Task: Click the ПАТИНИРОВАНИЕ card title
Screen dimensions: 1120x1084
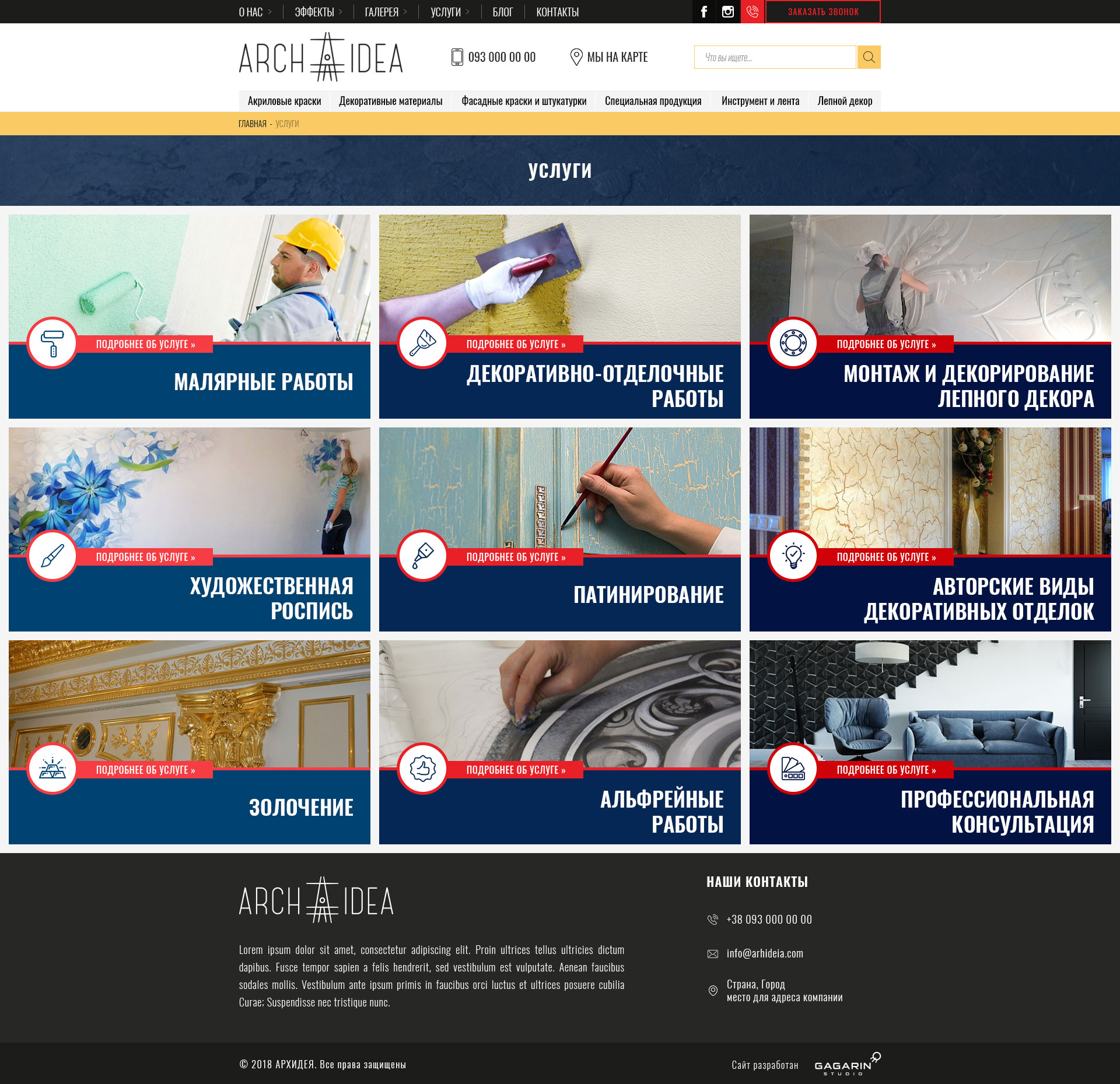Action: [x=648, y=595]
